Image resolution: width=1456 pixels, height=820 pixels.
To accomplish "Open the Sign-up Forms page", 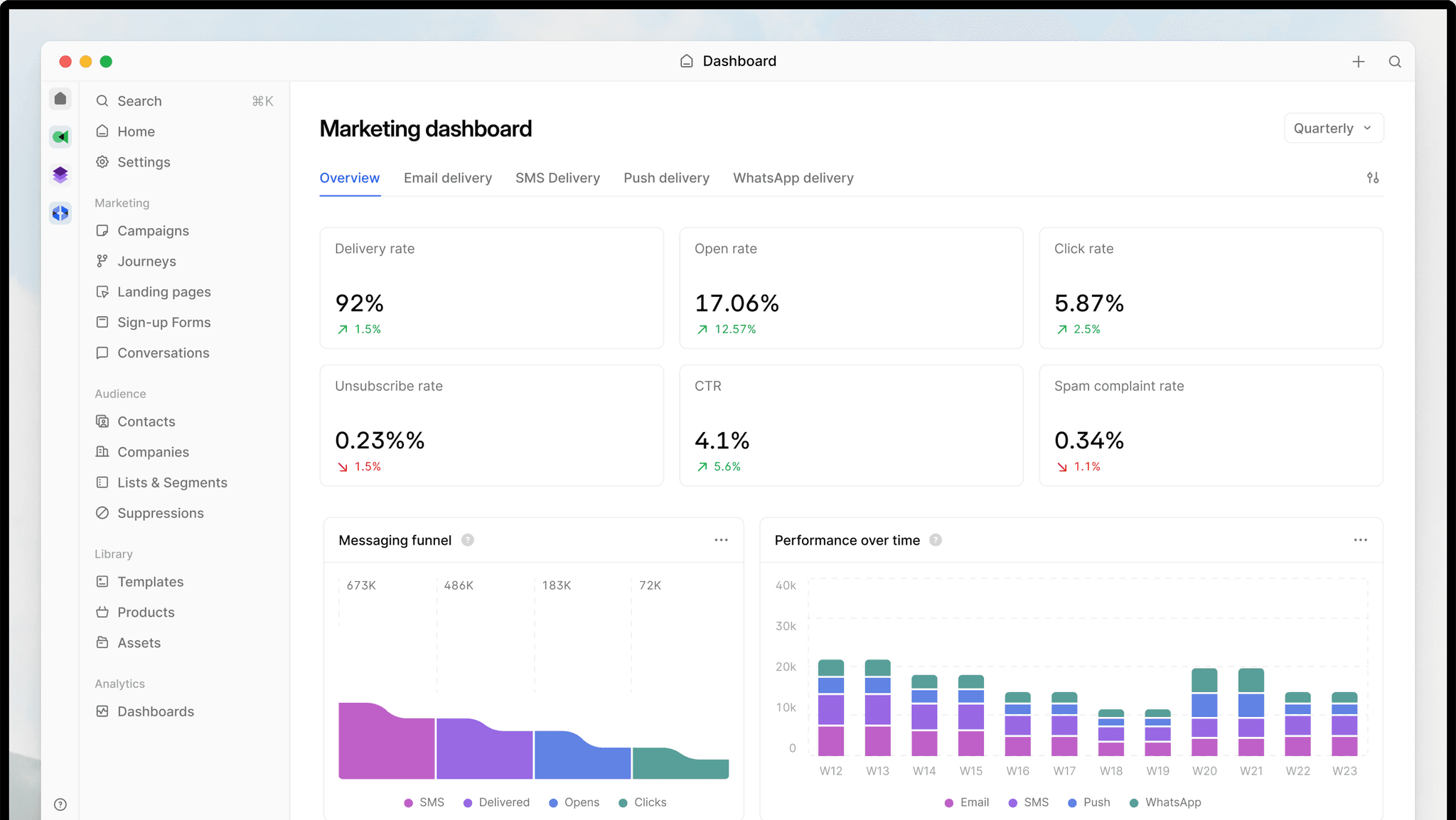I will coord(164,322).
